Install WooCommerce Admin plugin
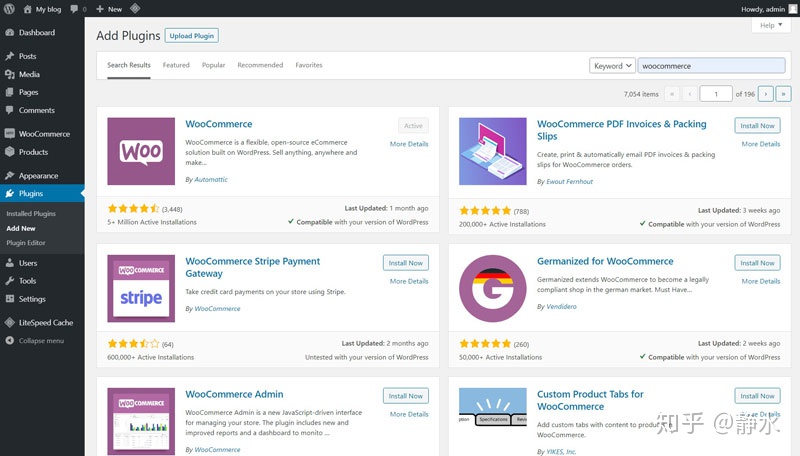Image resolution: width=800 pixels, height=456 pixels. [406, 396]
